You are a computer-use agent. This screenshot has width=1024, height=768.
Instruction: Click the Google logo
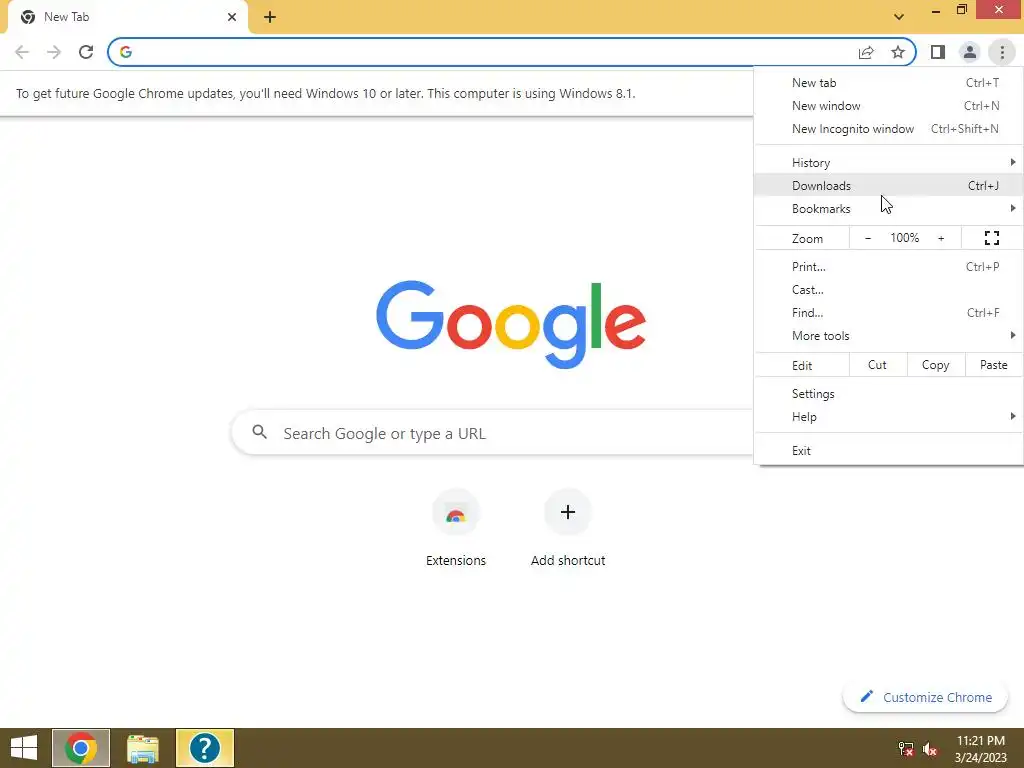point(511,325)
